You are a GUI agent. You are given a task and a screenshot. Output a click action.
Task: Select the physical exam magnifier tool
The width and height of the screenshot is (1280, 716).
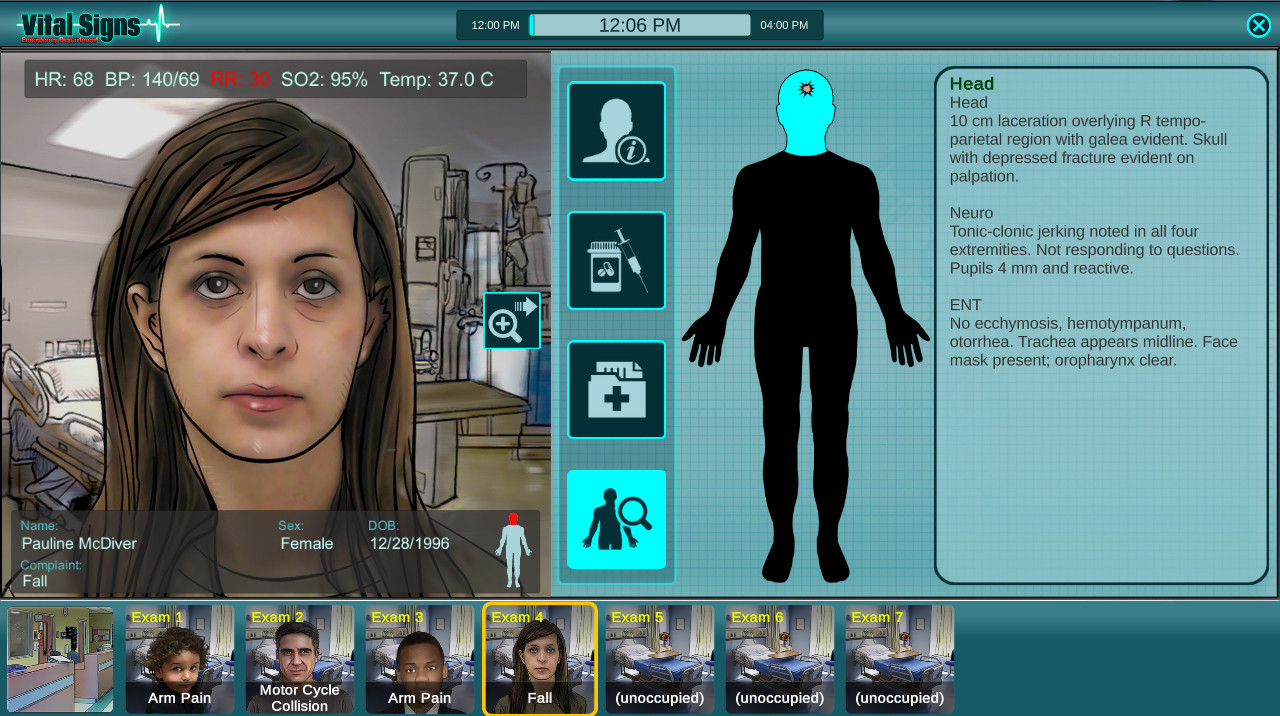tap(616, 519)
